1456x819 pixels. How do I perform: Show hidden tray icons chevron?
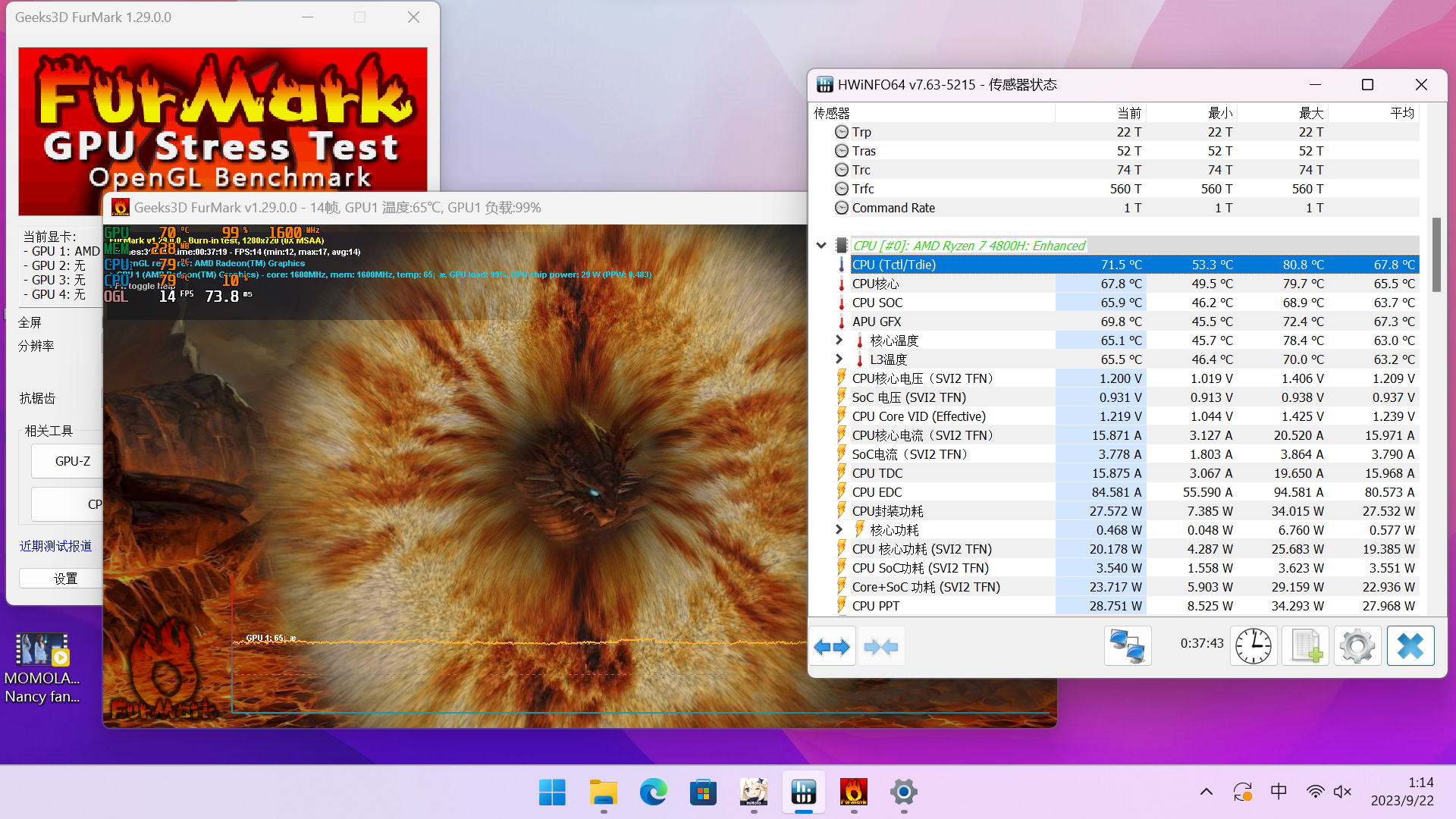(x=1206, y=792)
